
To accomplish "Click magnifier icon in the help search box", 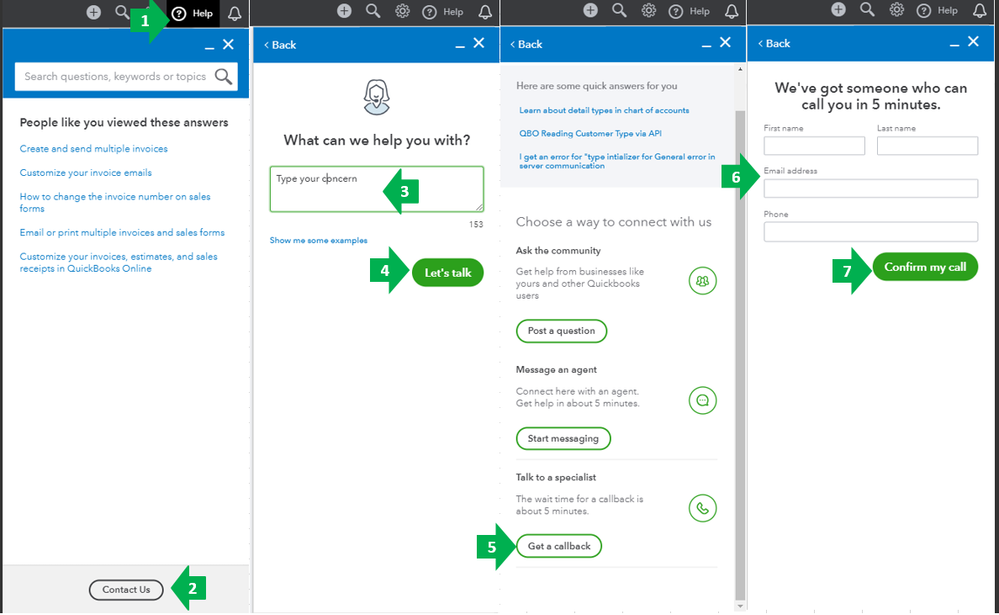I will pos(223,76).
